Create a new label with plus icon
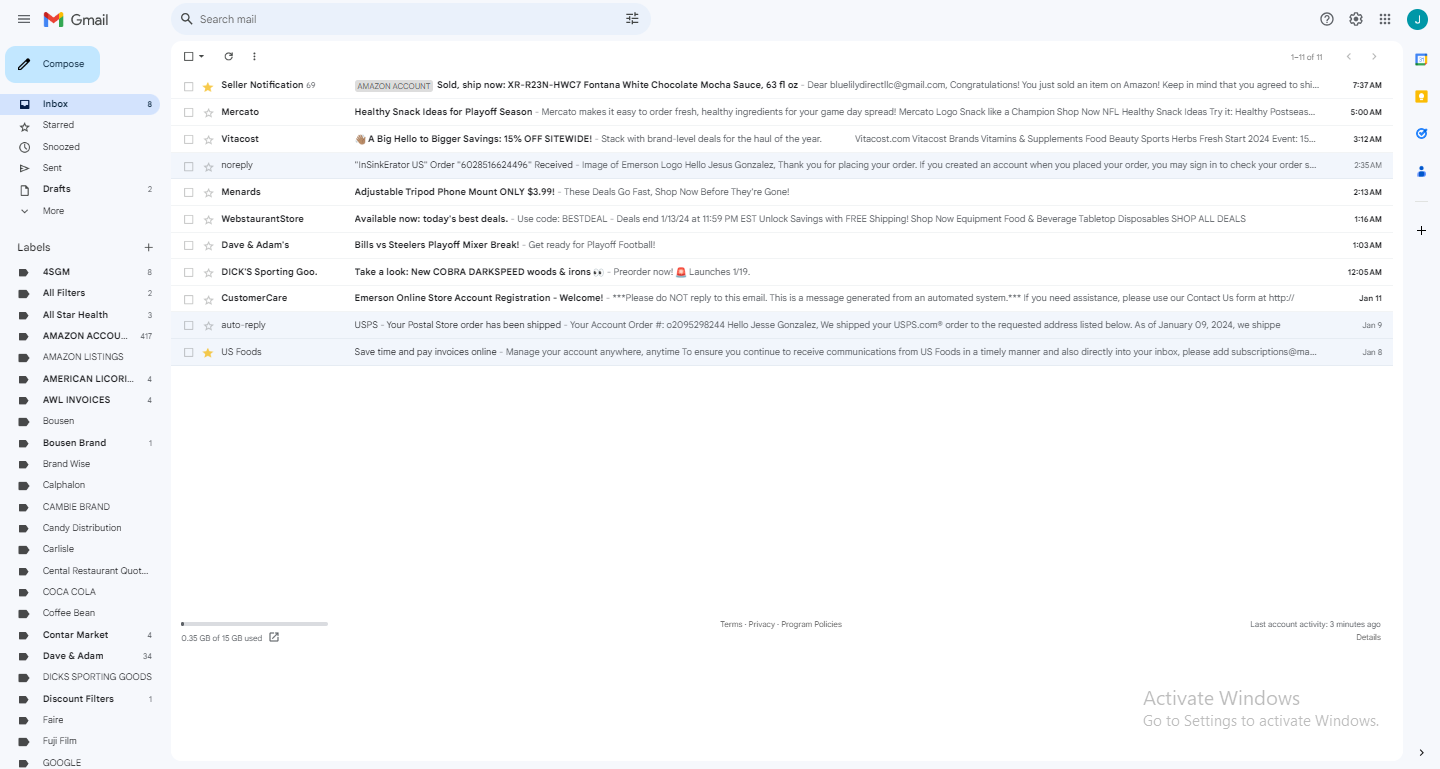The image size is (1440, 769). pos(148,247)
